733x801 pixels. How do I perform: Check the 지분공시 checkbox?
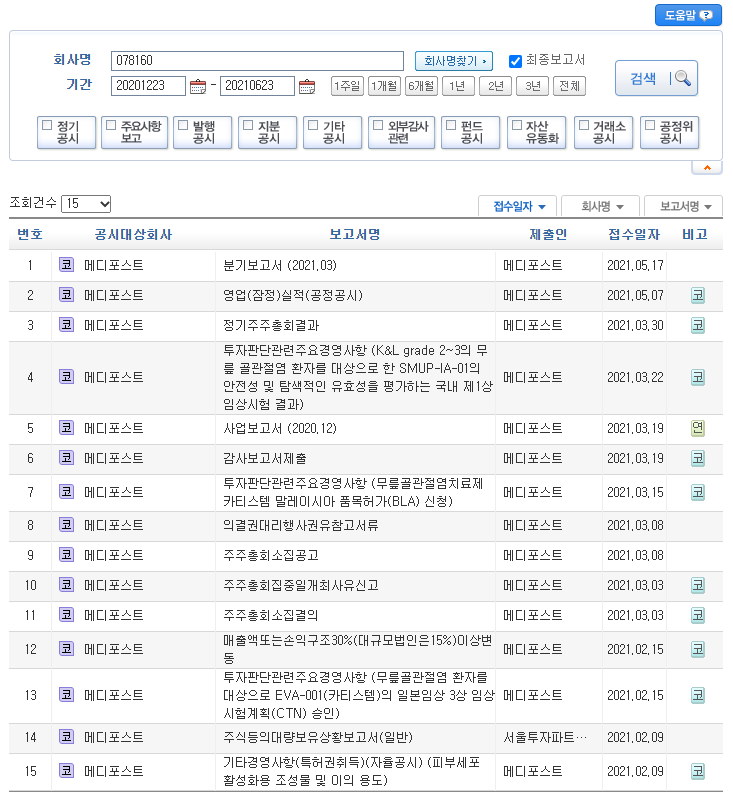[x=248, y=125]
